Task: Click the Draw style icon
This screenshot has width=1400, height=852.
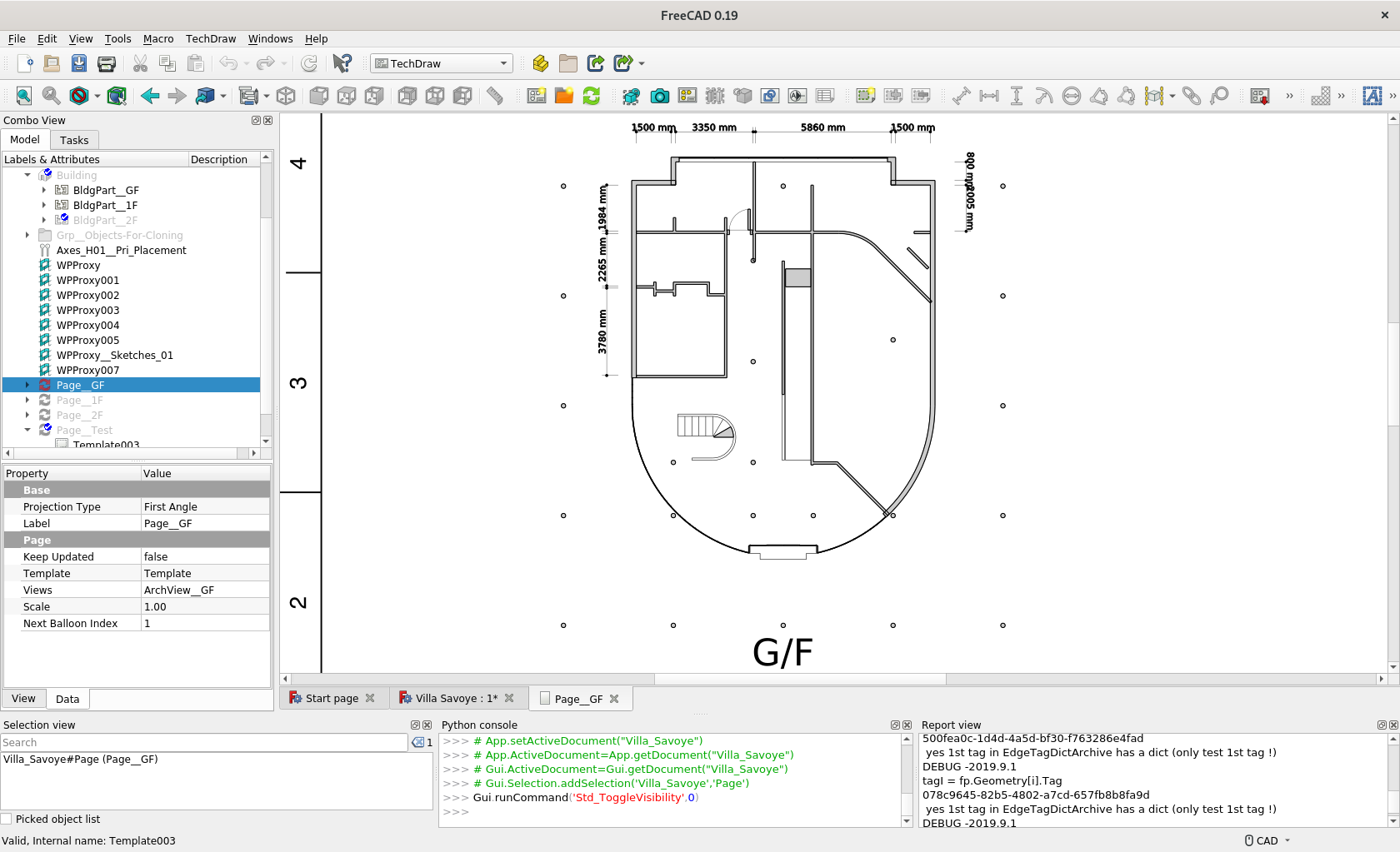Action: point(79,96)
